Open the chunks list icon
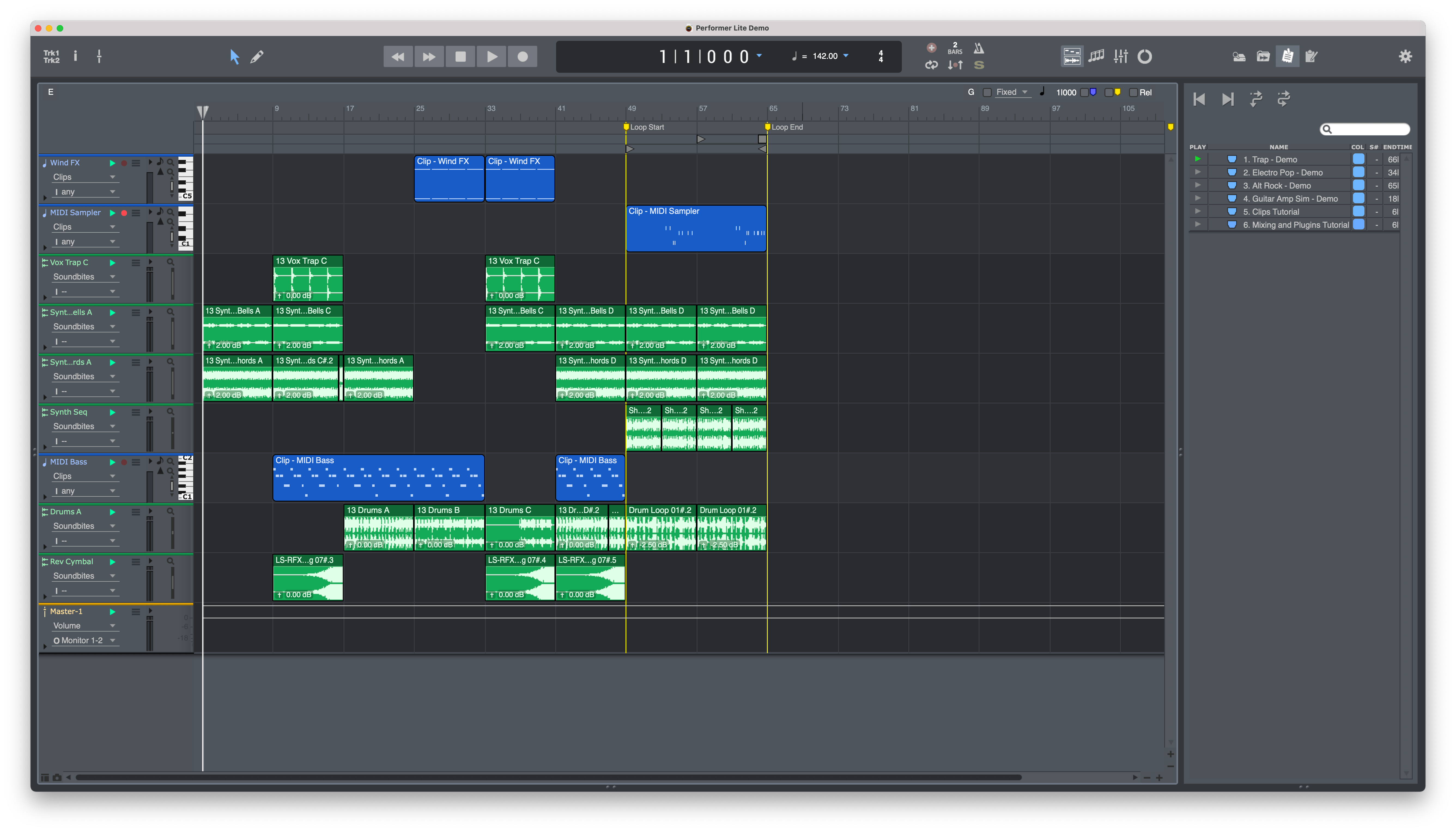1456x832 pixels. pyautogui.click(x=1287, y=56)
